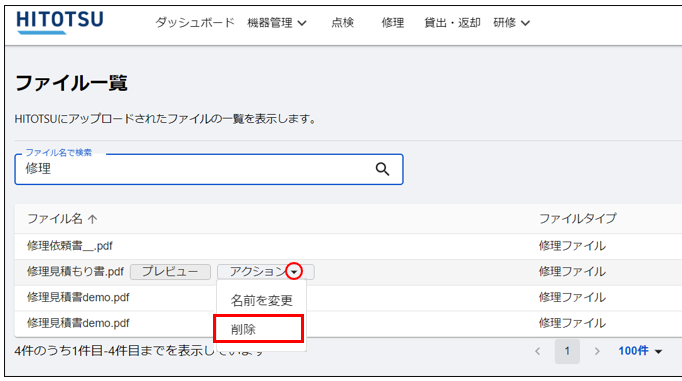This screenshot has width=682, height=381.
Task: Click ファイル一覧 page heading
Action: click(71, 83)
